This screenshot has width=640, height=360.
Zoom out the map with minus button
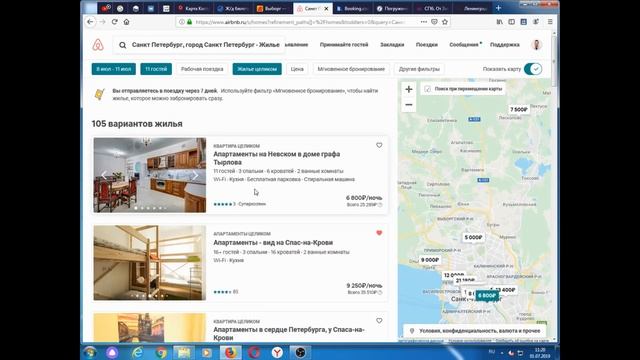[409, 105]
